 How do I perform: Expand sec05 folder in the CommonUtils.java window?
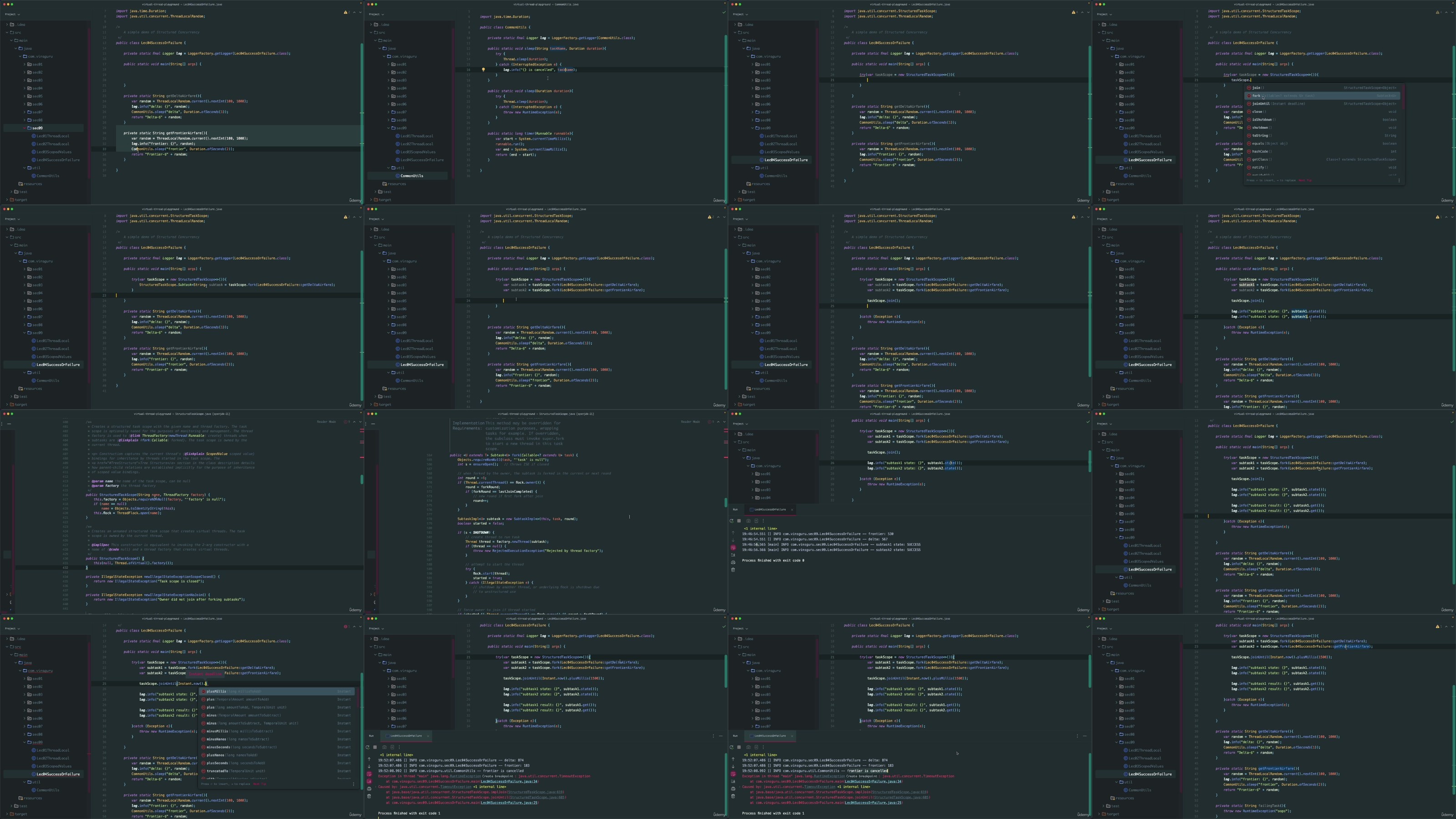click(x=389, y=96)
